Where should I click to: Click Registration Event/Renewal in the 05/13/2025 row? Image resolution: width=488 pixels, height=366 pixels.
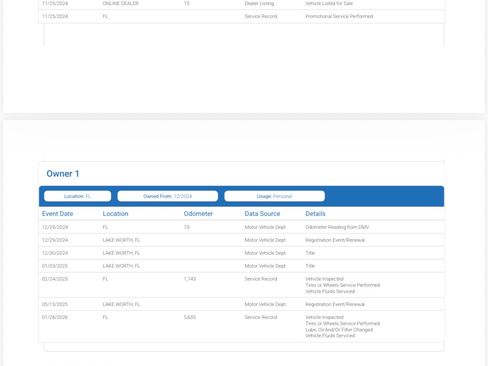[335, 304]
